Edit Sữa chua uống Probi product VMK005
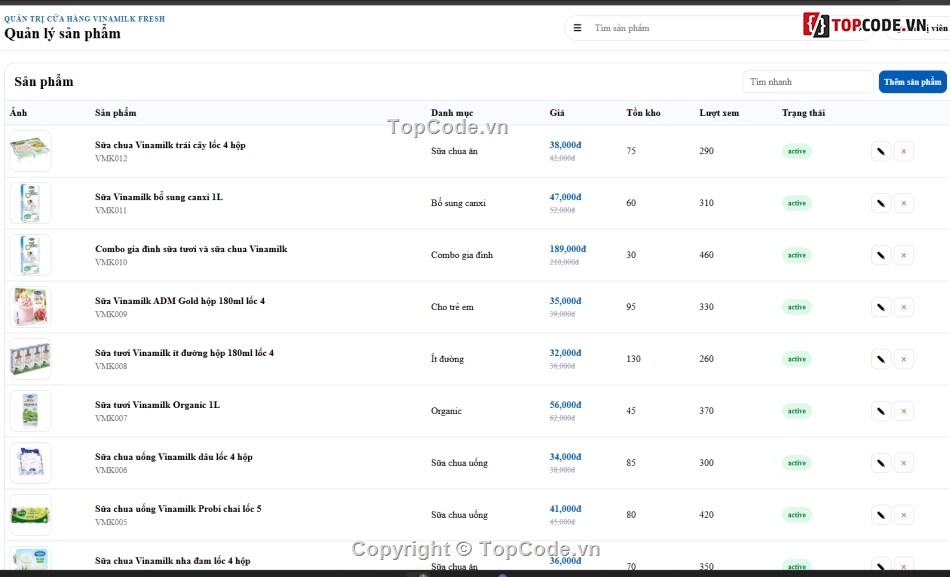 pos(881,515)
